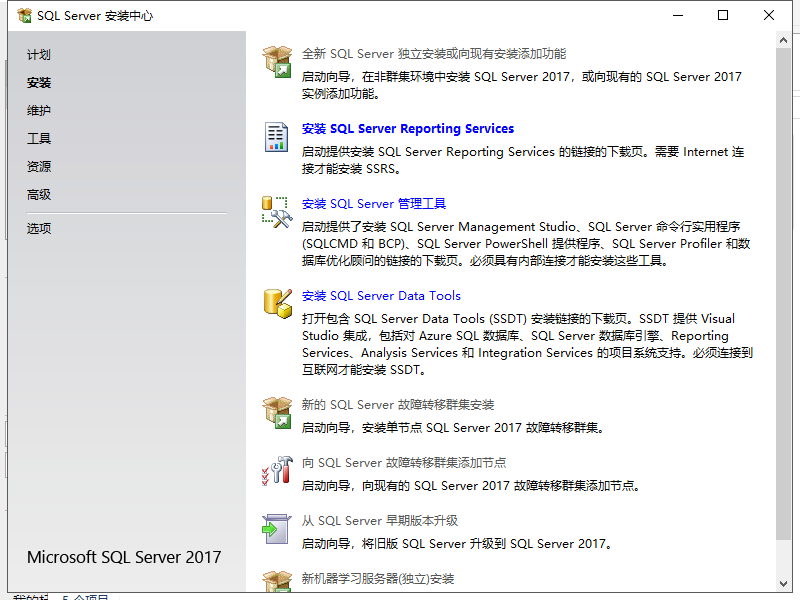Open the 维护 section
This screenshot has height=600, width=800.
tap(38, 110)
